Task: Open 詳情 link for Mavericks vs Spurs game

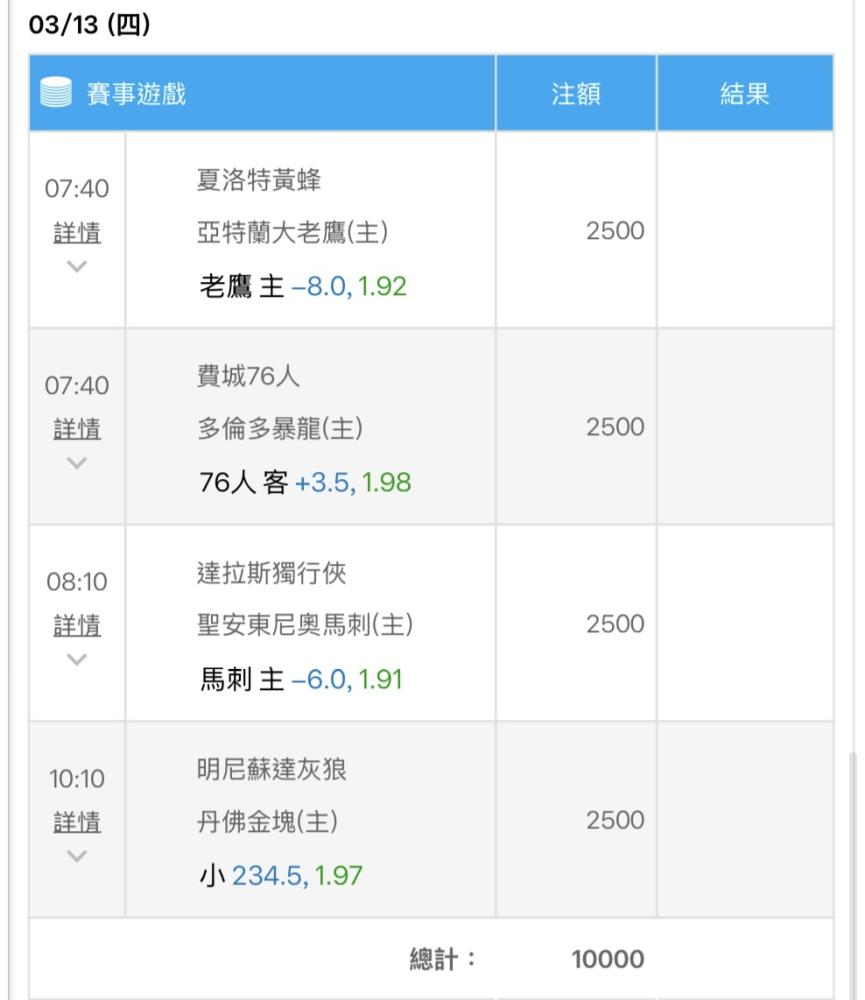Action: tap(77, 626)
